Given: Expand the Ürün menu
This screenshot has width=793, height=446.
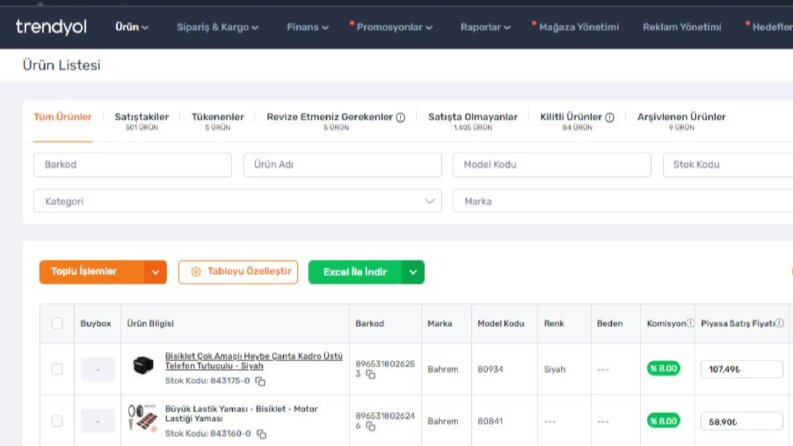Looking at the screenshot, I should pyautogui.click(x=131, y=27).
